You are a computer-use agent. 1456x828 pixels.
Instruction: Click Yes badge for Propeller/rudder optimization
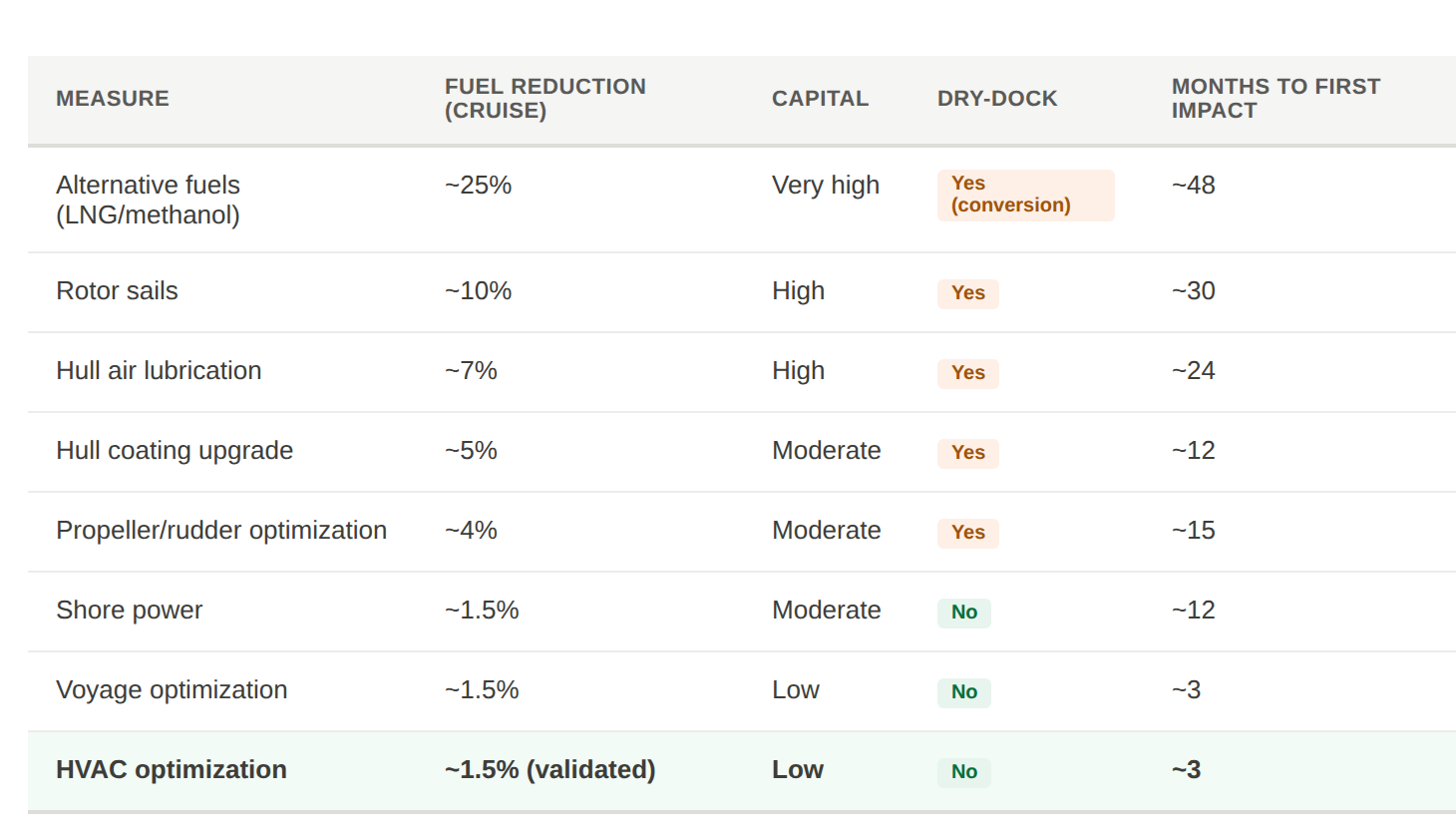click(x=967, y=533)
